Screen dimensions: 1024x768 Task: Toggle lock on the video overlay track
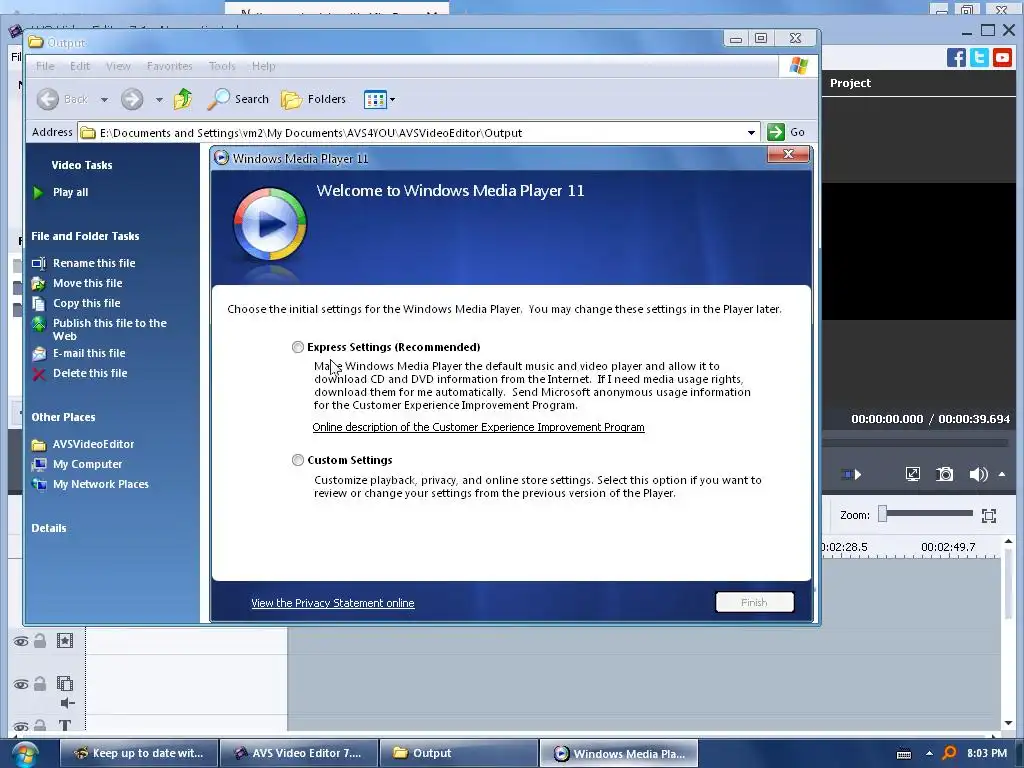point(40,684)
